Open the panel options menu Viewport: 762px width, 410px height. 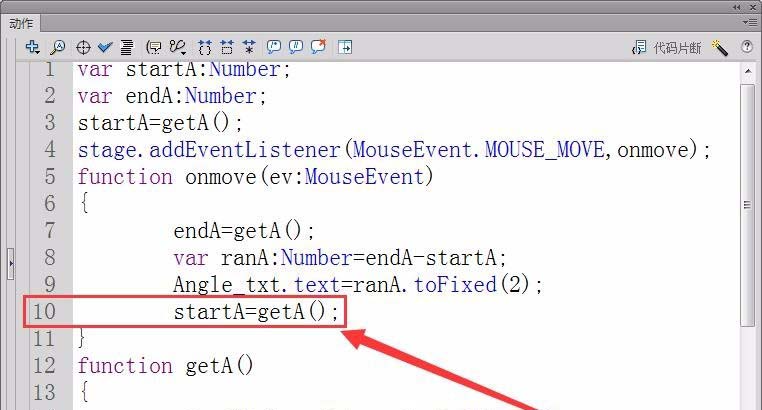pos(749,22)
